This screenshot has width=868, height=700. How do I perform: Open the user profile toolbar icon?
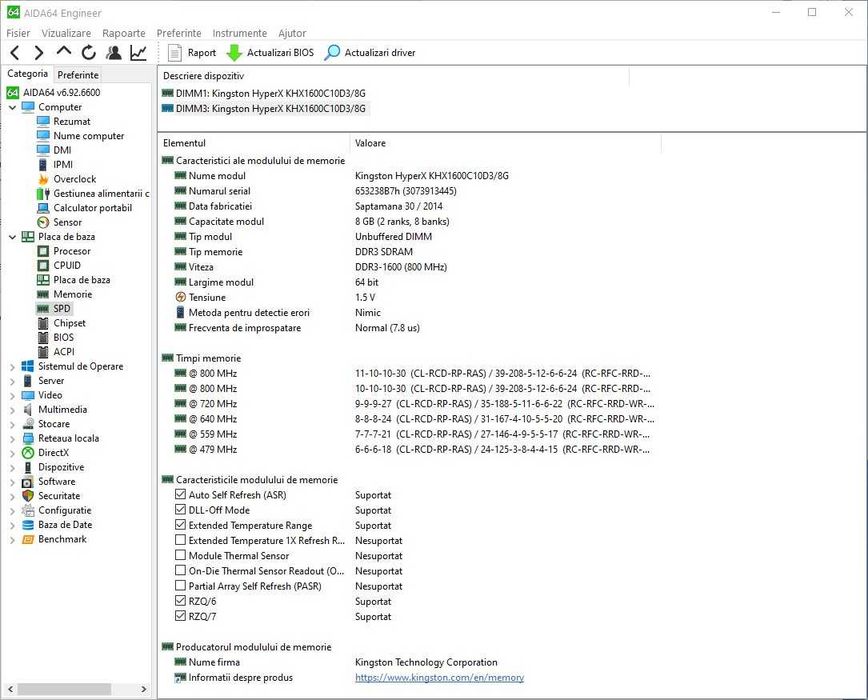point(114,53)
